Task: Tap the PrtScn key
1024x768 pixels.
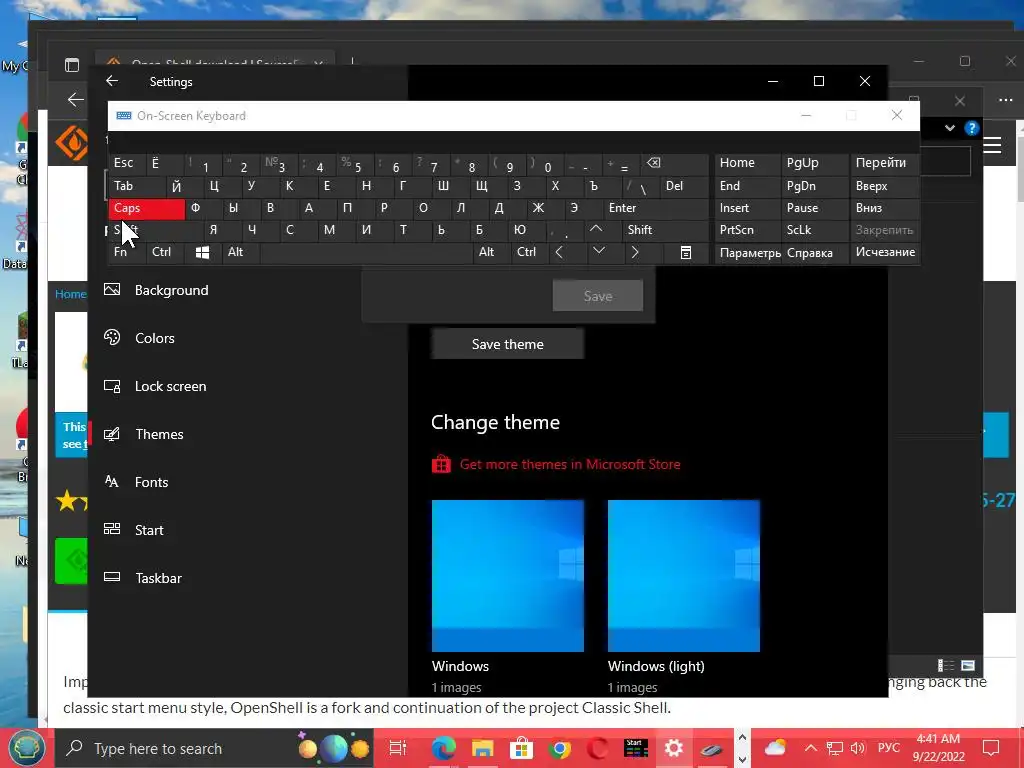Action: (x=747, y=230)
